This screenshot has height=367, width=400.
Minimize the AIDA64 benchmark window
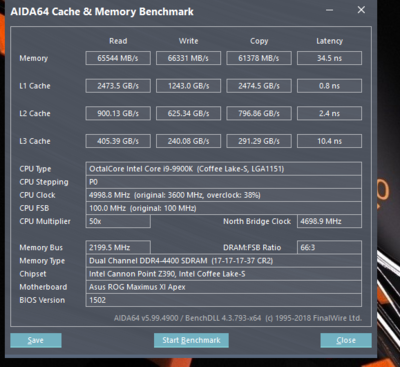(329, 10)
